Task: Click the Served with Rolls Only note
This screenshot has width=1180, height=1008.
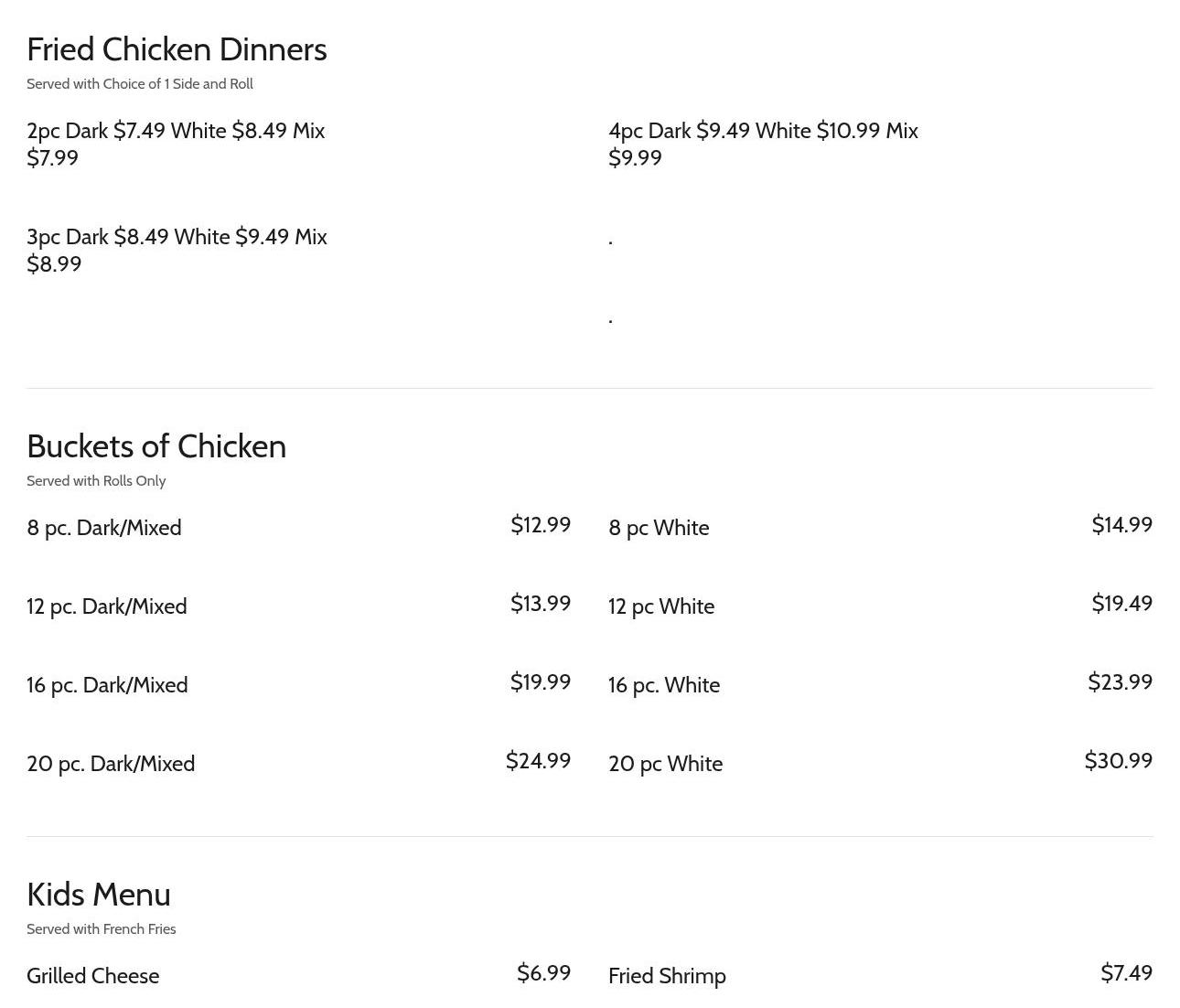Action: 96,481
